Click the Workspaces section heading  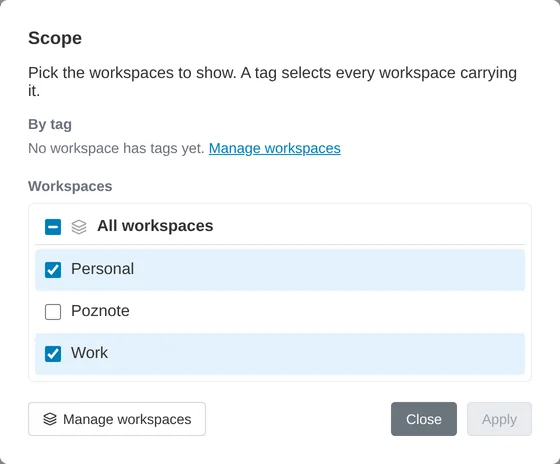[x=70, y=186]
